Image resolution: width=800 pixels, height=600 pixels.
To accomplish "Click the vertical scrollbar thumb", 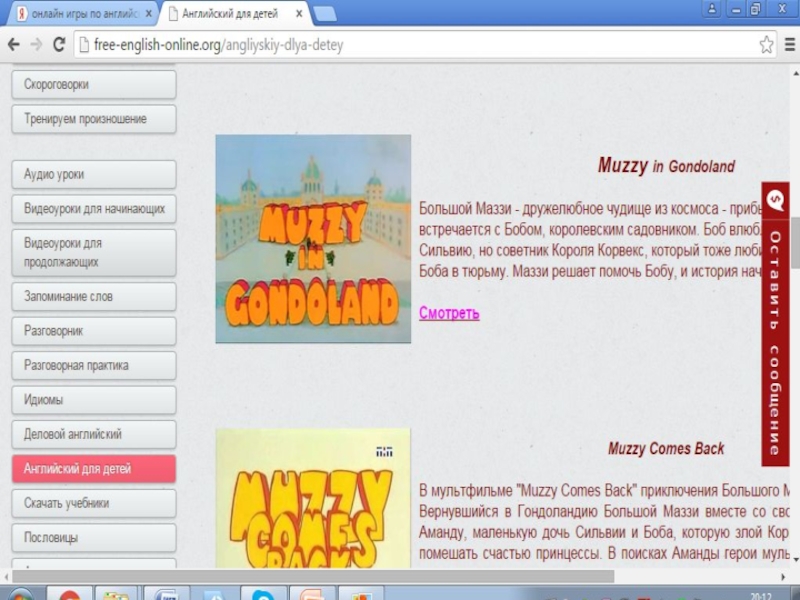I will (795, 243).
